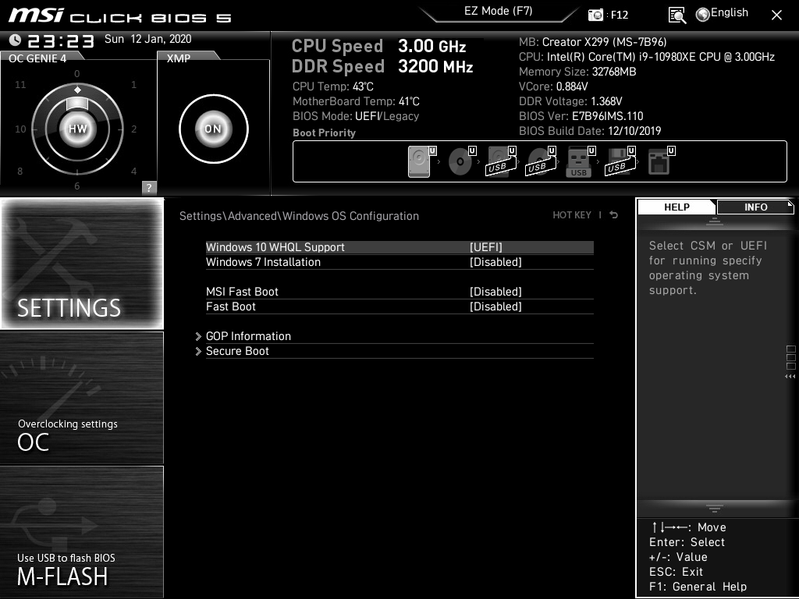Open the OC overclocking settings section
Viewport: 799px width, 599px height.
tap(82, 398)
